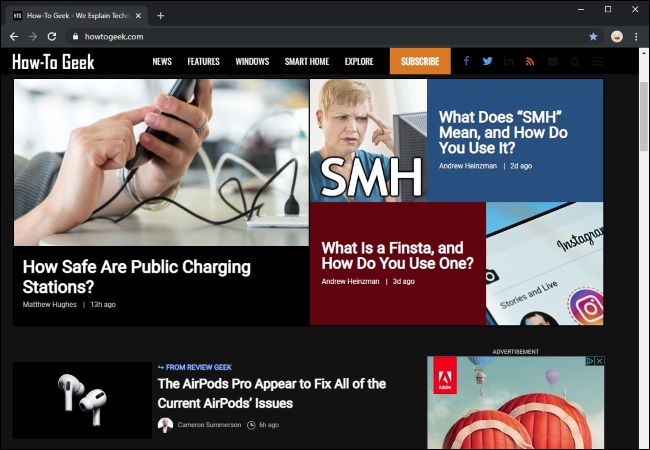Click the How-To Geek logo

(53, 62)
